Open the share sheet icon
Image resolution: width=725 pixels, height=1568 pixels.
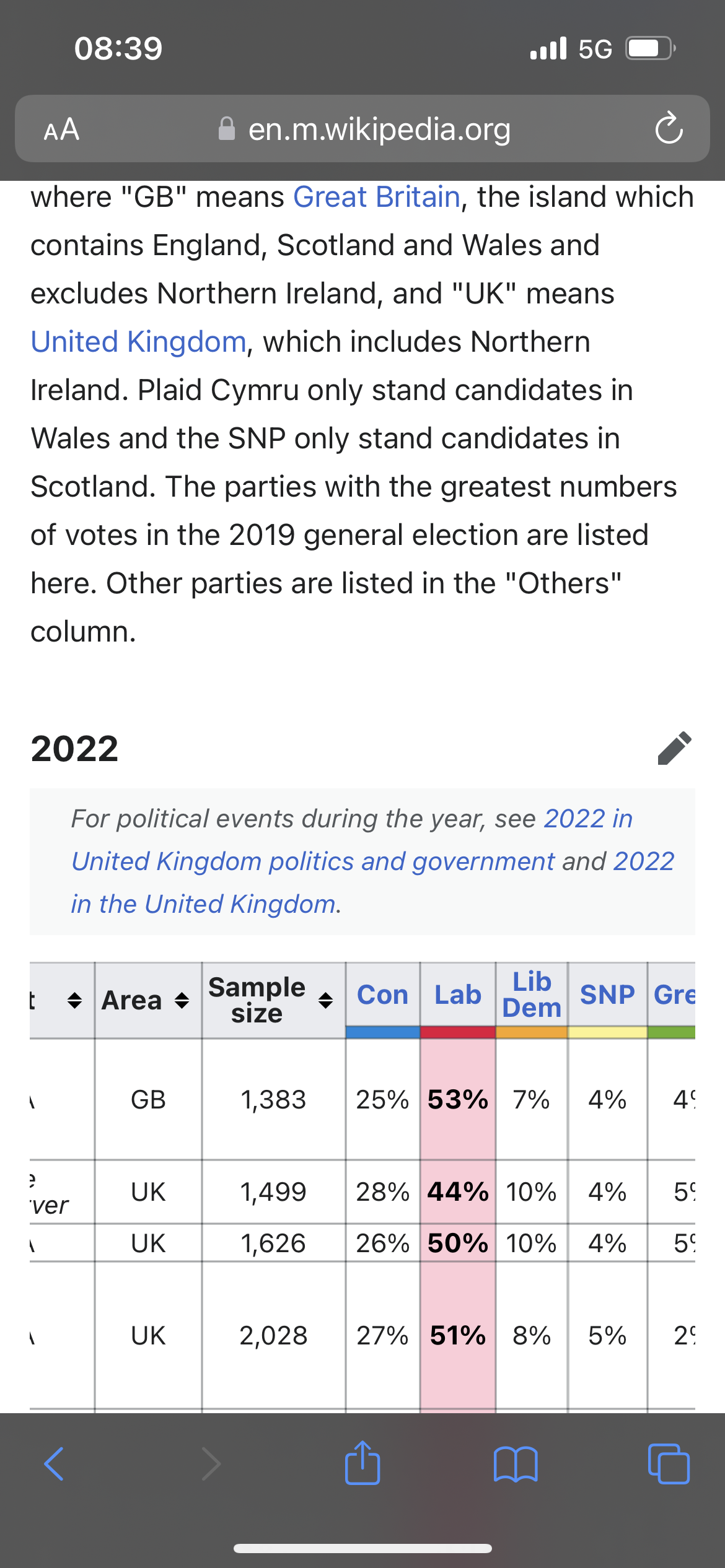pyautogui.click(x=362, y=1463)
